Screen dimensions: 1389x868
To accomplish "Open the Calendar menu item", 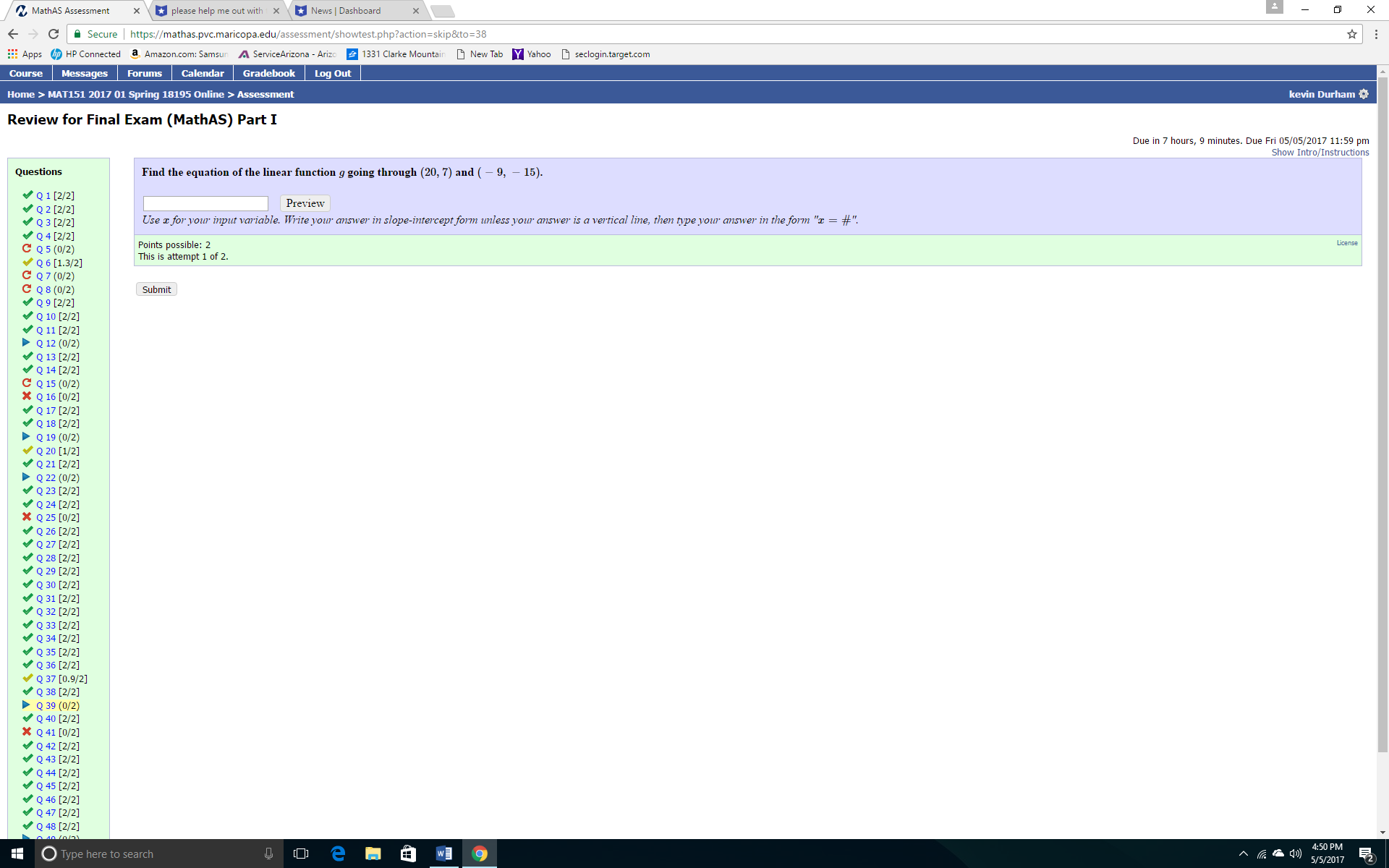I will (x=203, y=73).
